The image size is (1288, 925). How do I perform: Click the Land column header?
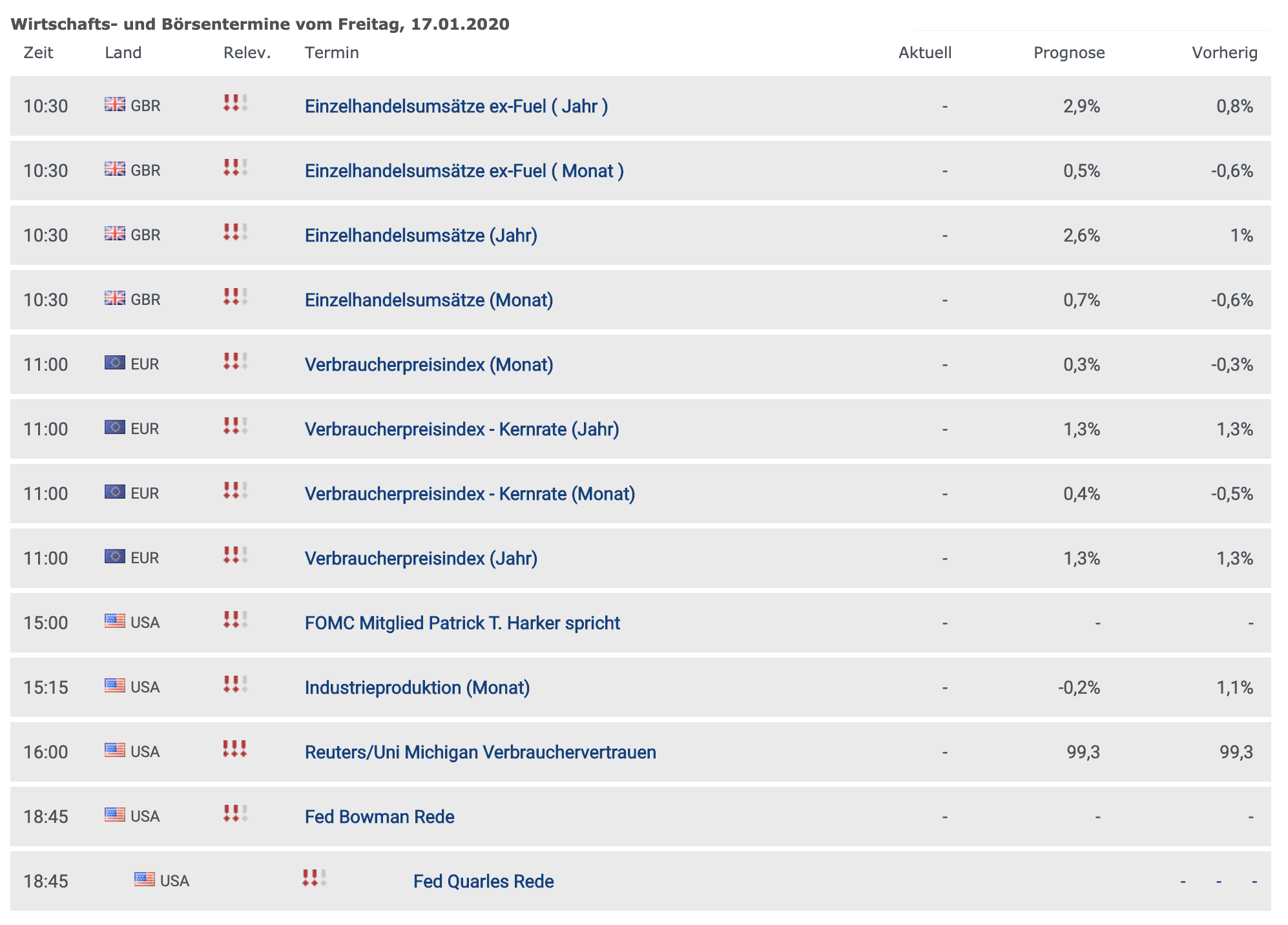tap(123, 52)
